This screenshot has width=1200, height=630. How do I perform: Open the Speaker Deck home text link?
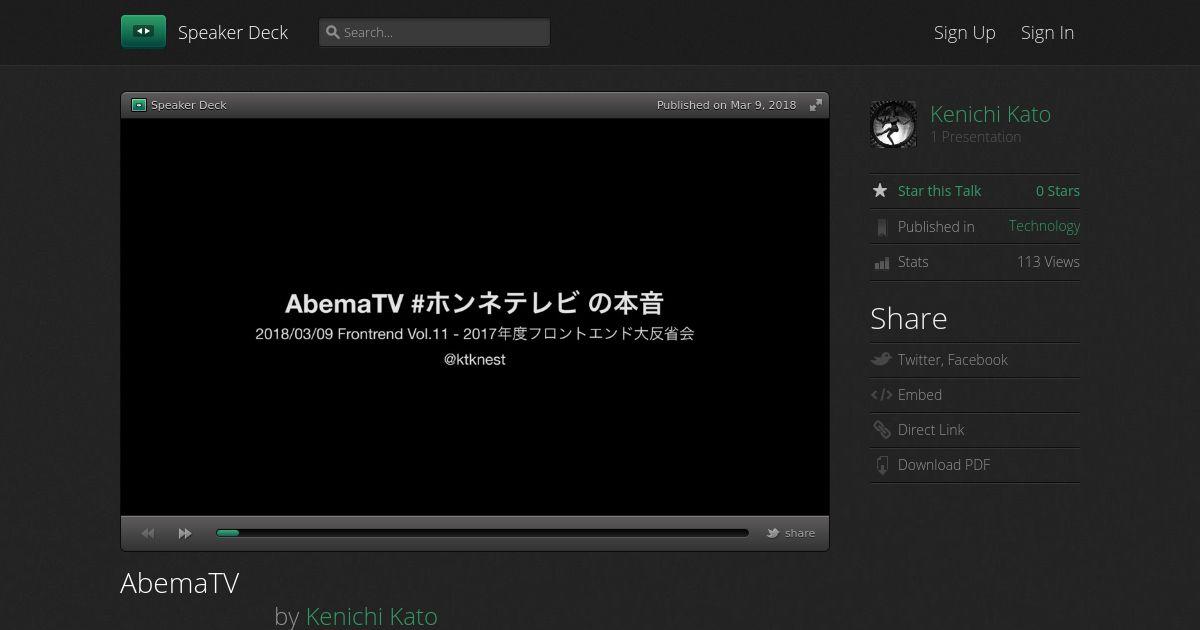[x=233, y=32]
